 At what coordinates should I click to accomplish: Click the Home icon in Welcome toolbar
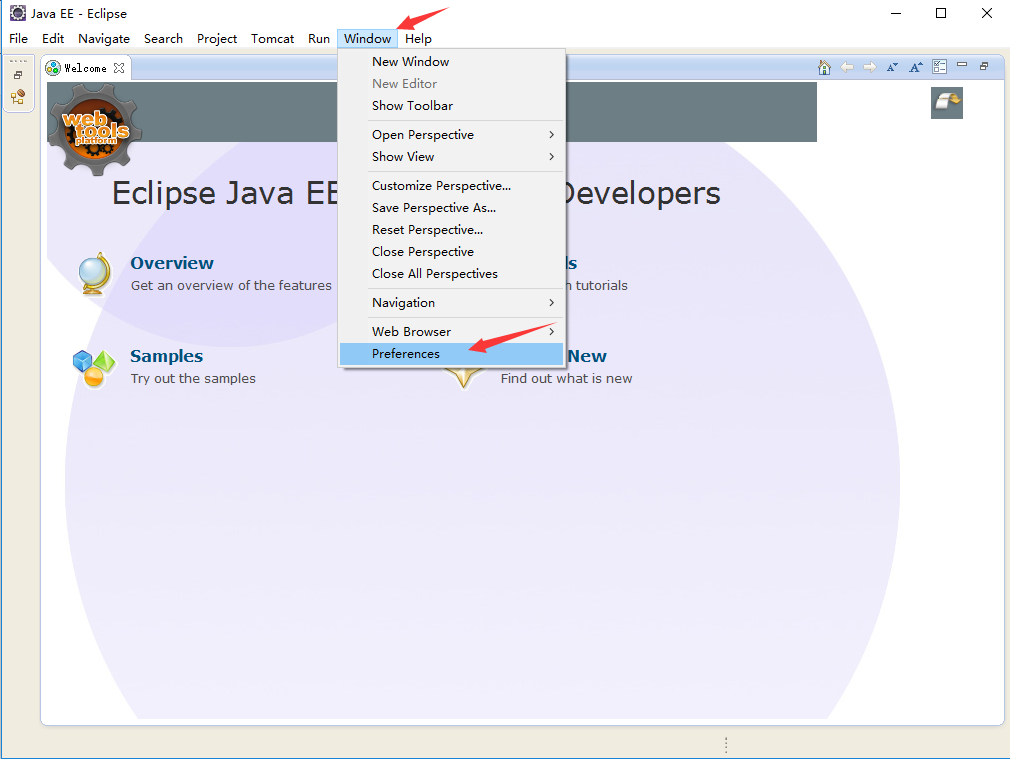824,67
